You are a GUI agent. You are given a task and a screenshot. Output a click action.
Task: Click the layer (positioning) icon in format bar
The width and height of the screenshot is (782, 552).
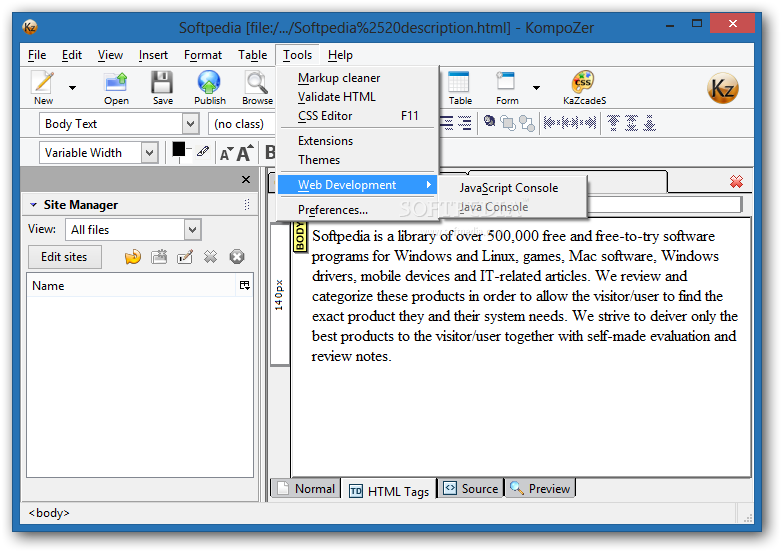click(490, 121)
